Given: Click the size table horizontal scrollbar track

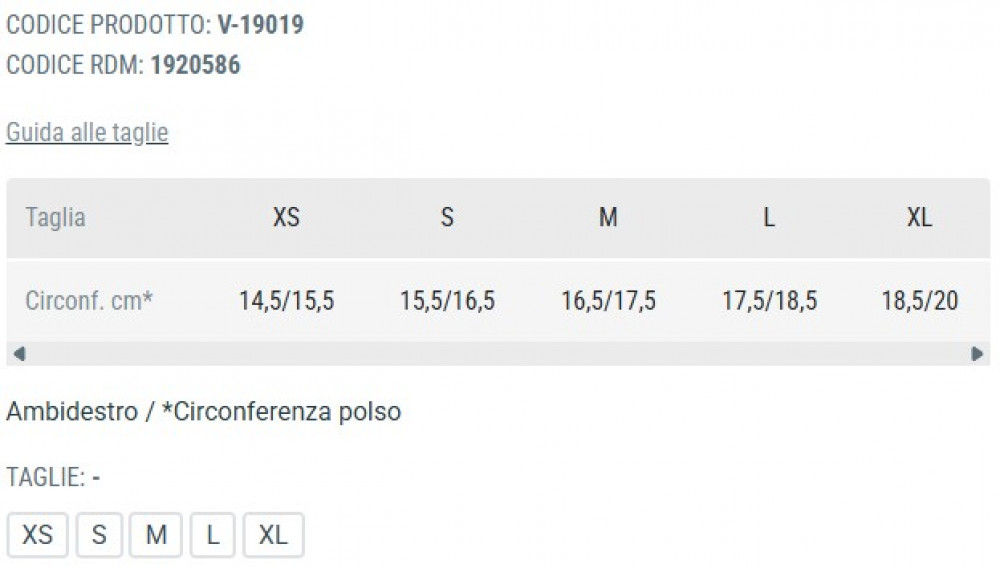Looking at the screenshot, I should (x=498, y=353).
